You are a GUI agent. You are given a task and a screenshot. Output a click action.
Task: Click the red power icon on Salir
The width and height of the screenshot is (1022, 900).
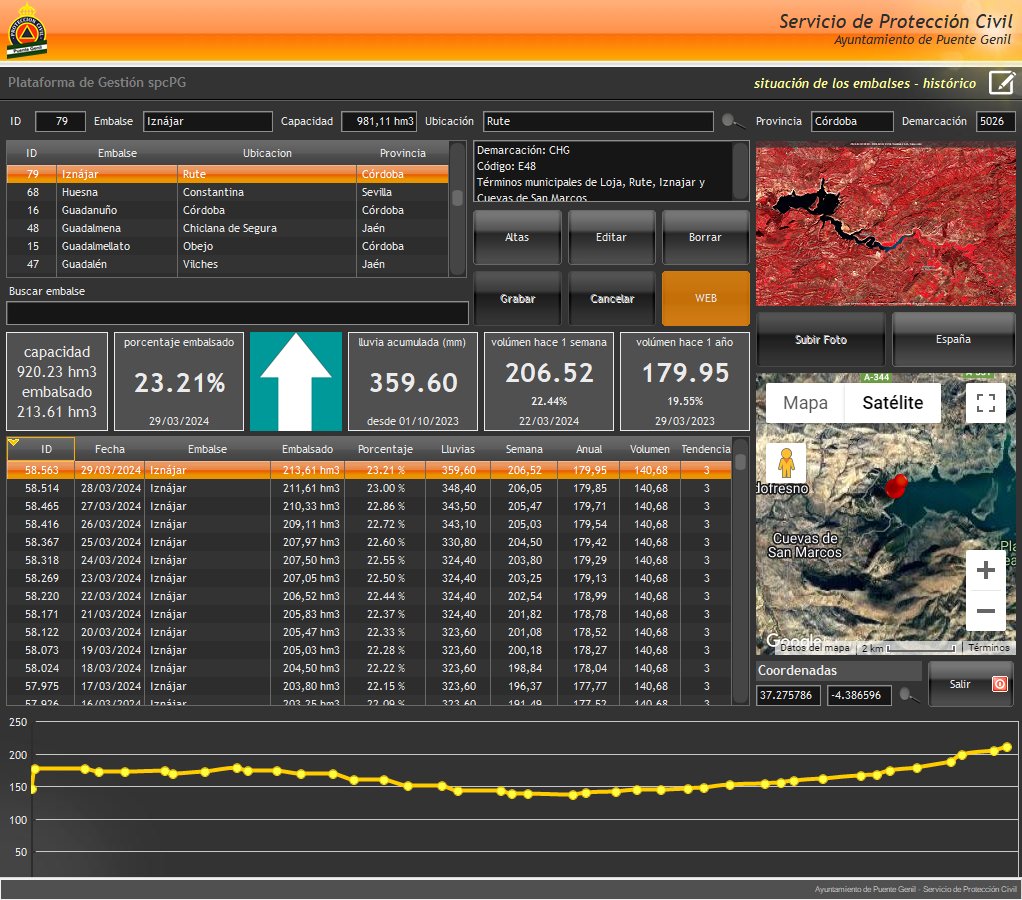pos(999,684)
